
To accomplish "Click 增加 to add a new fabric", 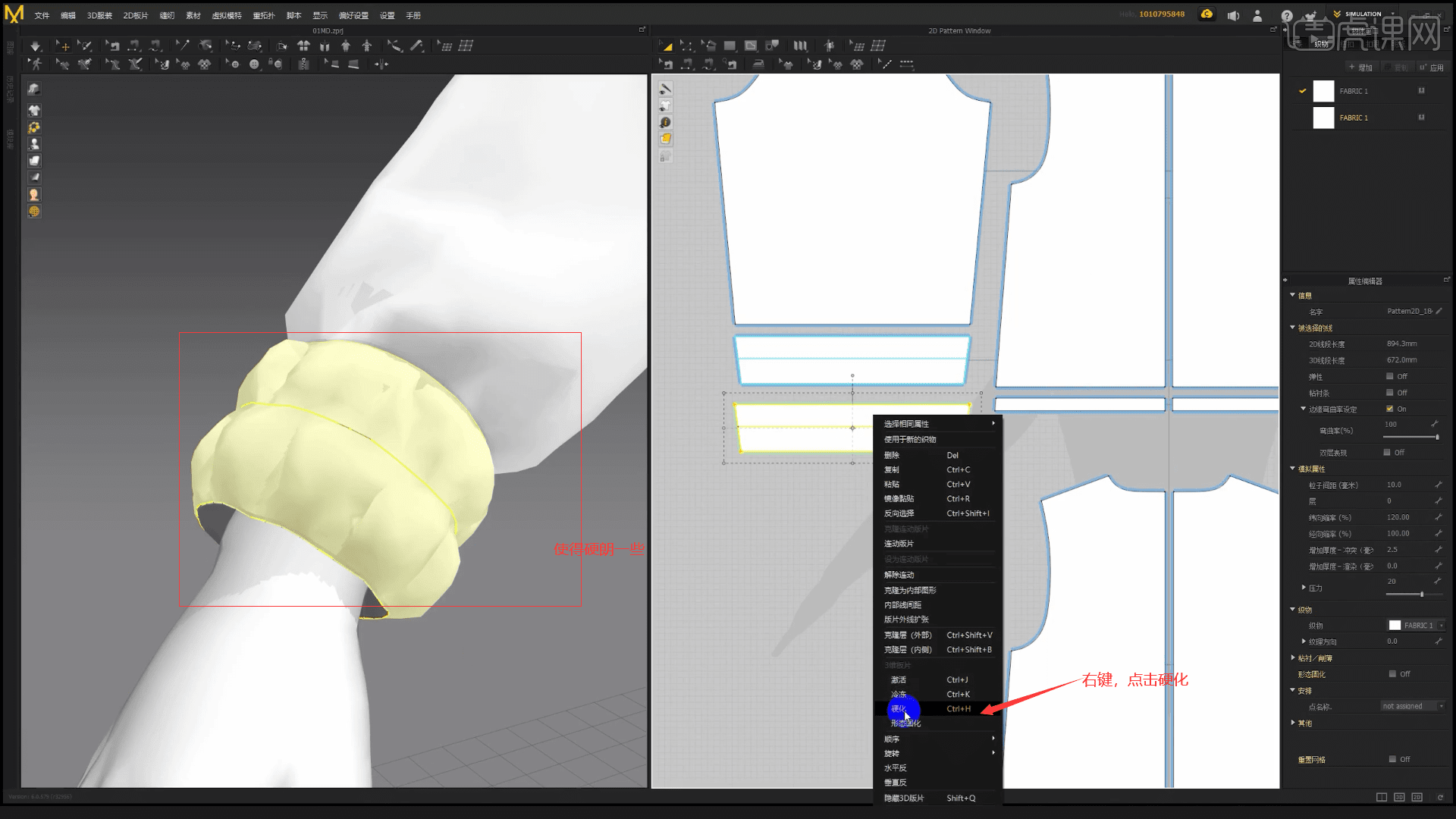I will 1361,67.
